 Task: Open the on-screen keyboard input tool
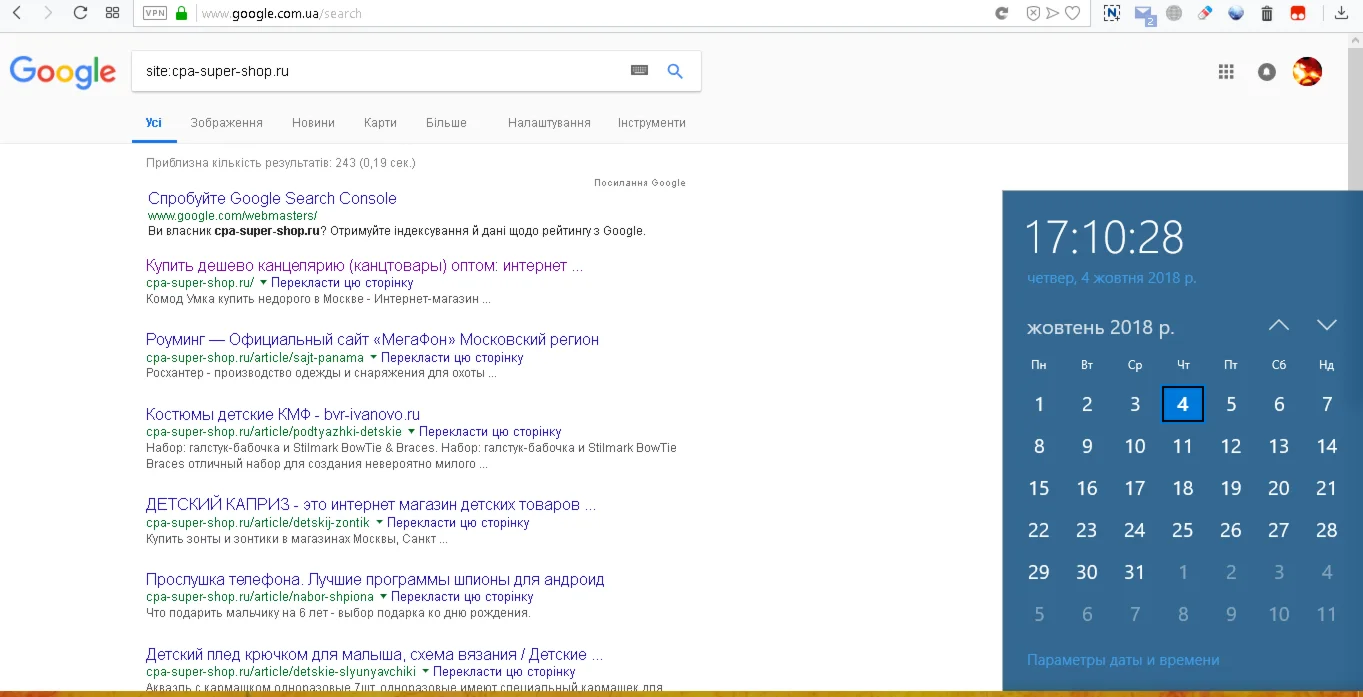click(x=639, y=71)
